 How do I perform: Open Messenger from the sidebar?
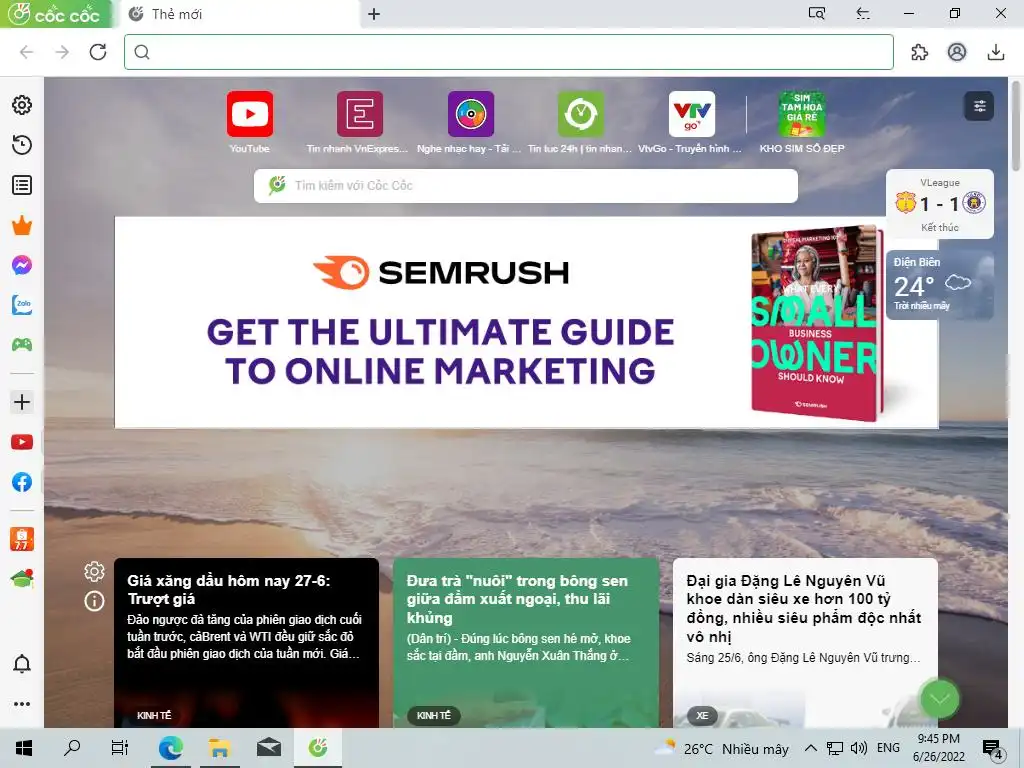[22, 265]
